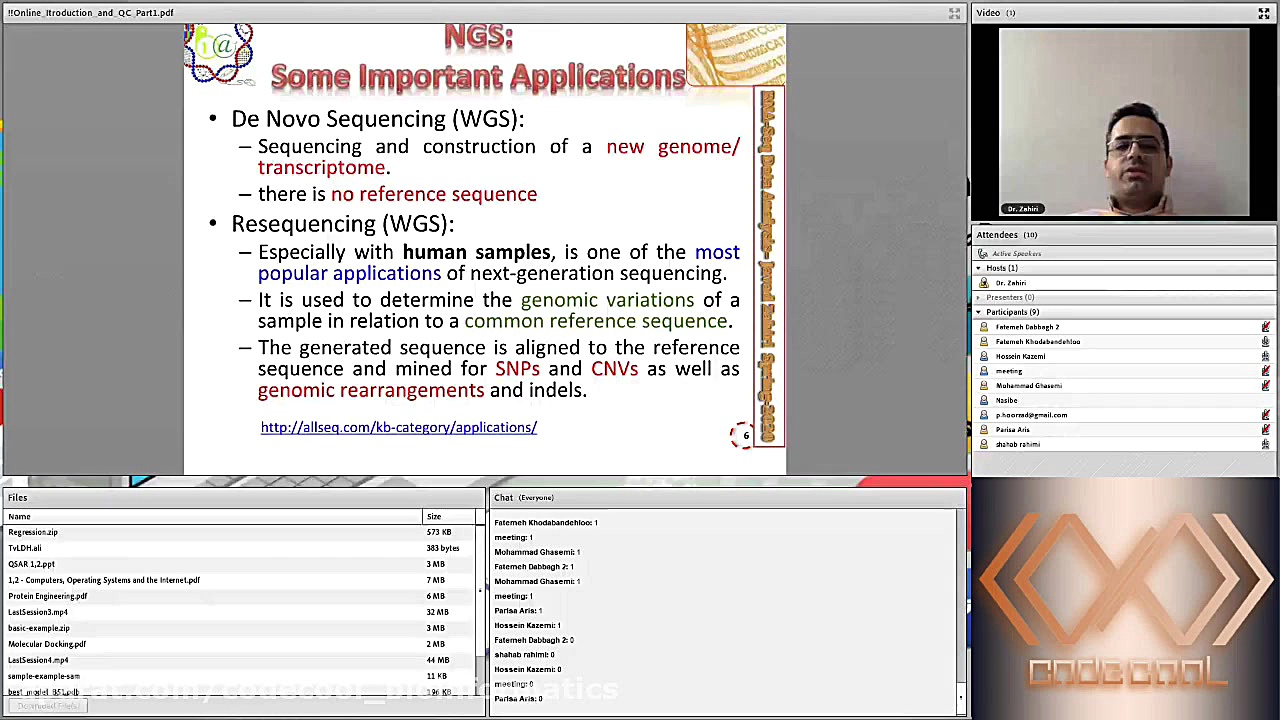The height and width of the screenshot is (720, 1280).
Task: Click the avatar icon next to Fatemeh Dabbagh 2
Action: (x=984, y=327)
